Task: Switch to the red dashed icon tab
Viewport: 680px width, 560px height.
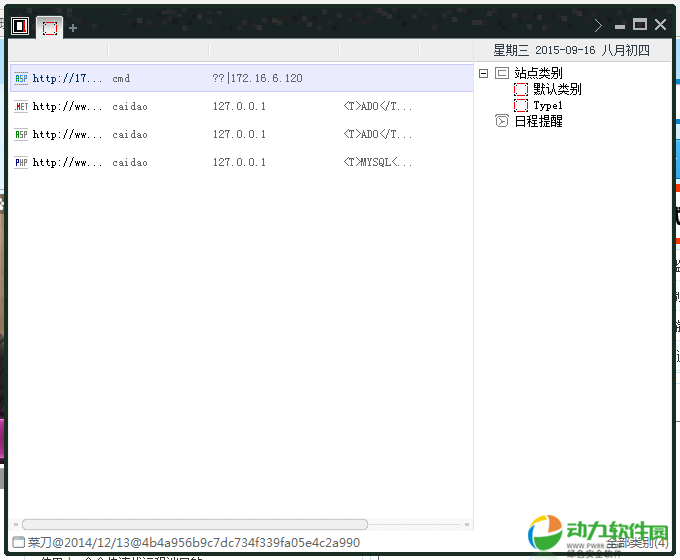Action: click(49, 27)
